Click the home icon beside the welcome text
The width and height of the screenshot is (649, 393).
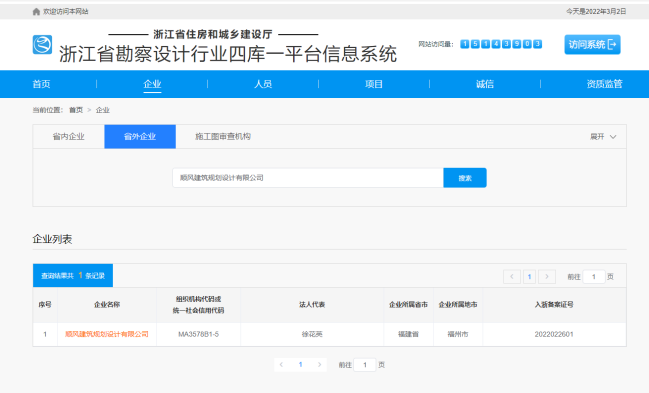tap(36, 12)
